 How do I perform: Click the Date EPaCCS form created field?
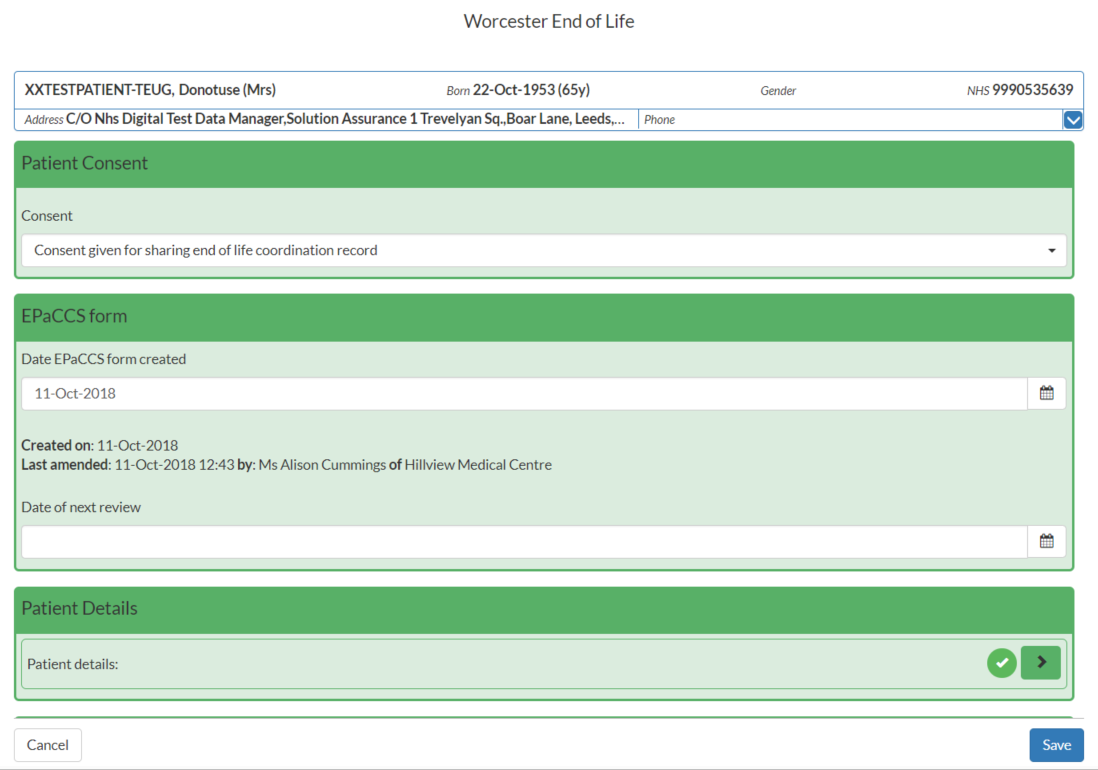point(524,393)
